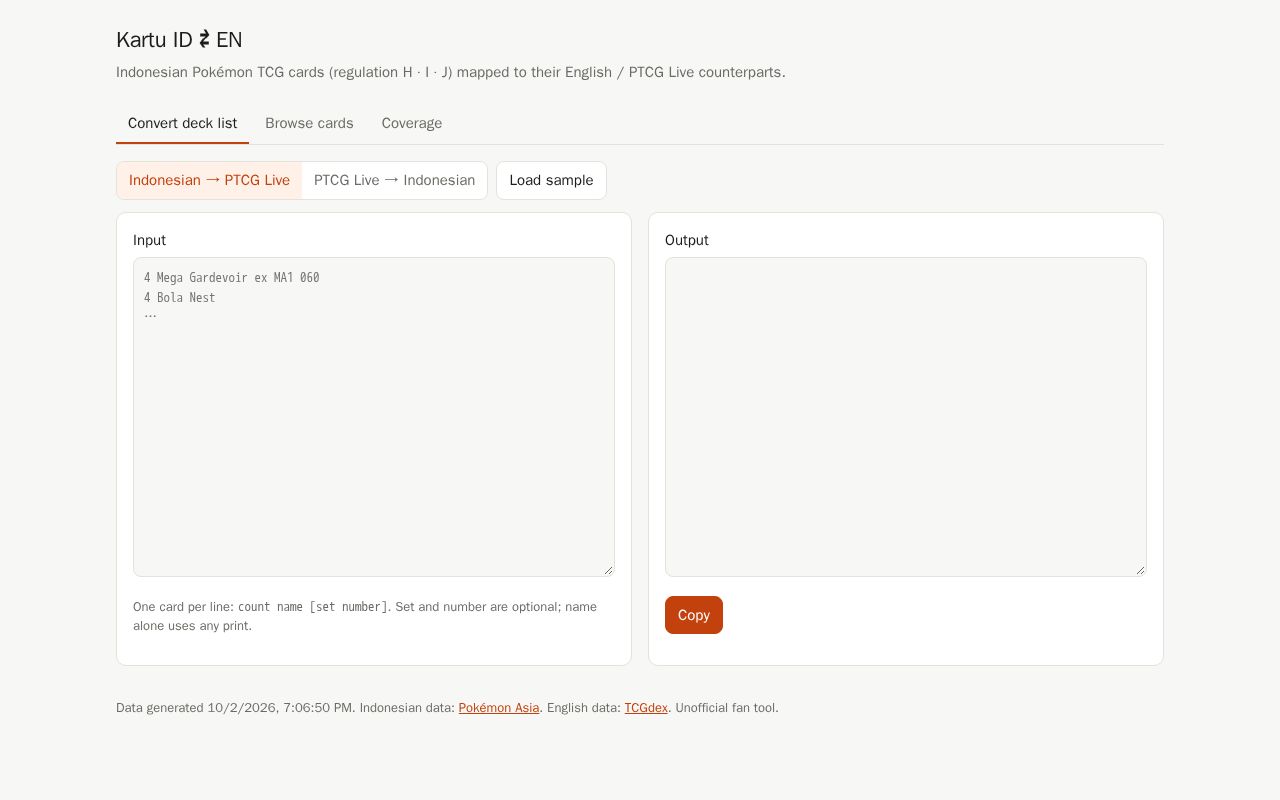The width and height of the screenshot is (1280, 800).
Task: Click the Kartu ID EN page title
Action: [179, 40]
